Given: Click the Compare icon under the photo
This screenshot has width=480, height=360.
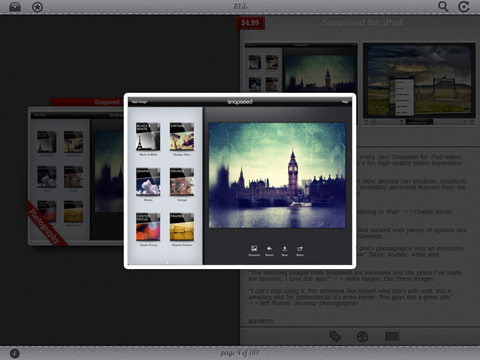Looking at the screenshot, I should tap(254, 251).
